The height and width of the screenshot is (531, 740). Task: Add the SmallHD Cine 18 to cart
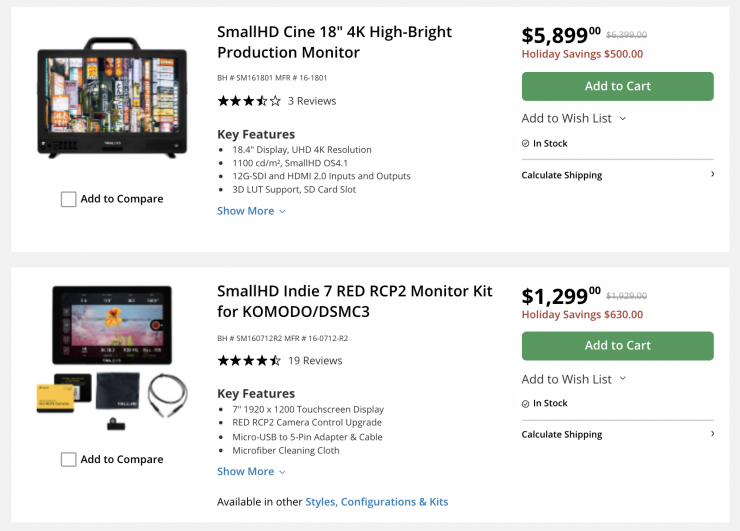[x=617, y=86]
